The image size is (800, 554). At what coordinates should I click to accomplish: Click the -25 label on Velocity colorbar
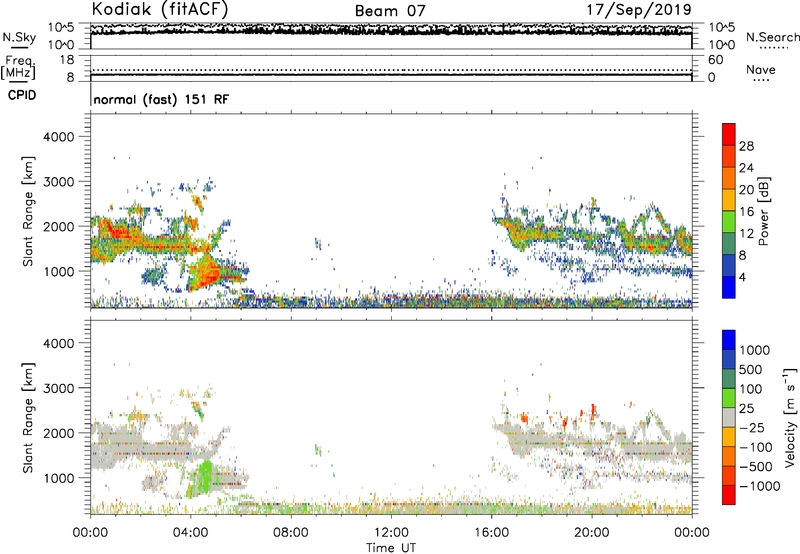(752, 428)
